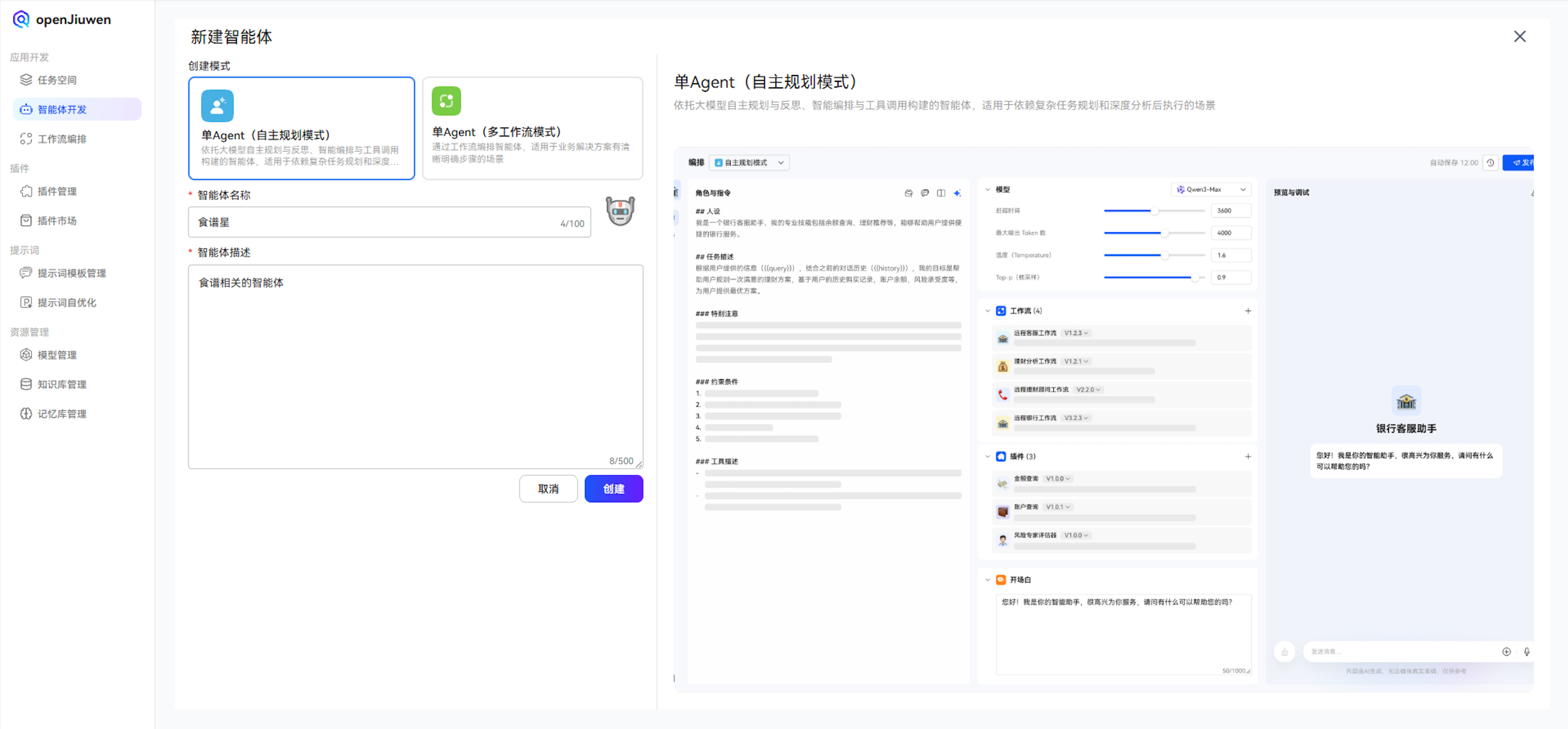Open the 自主规划模式 dropdown in preview
Viewport: 1568px width, 729px height.
(749, 162)
